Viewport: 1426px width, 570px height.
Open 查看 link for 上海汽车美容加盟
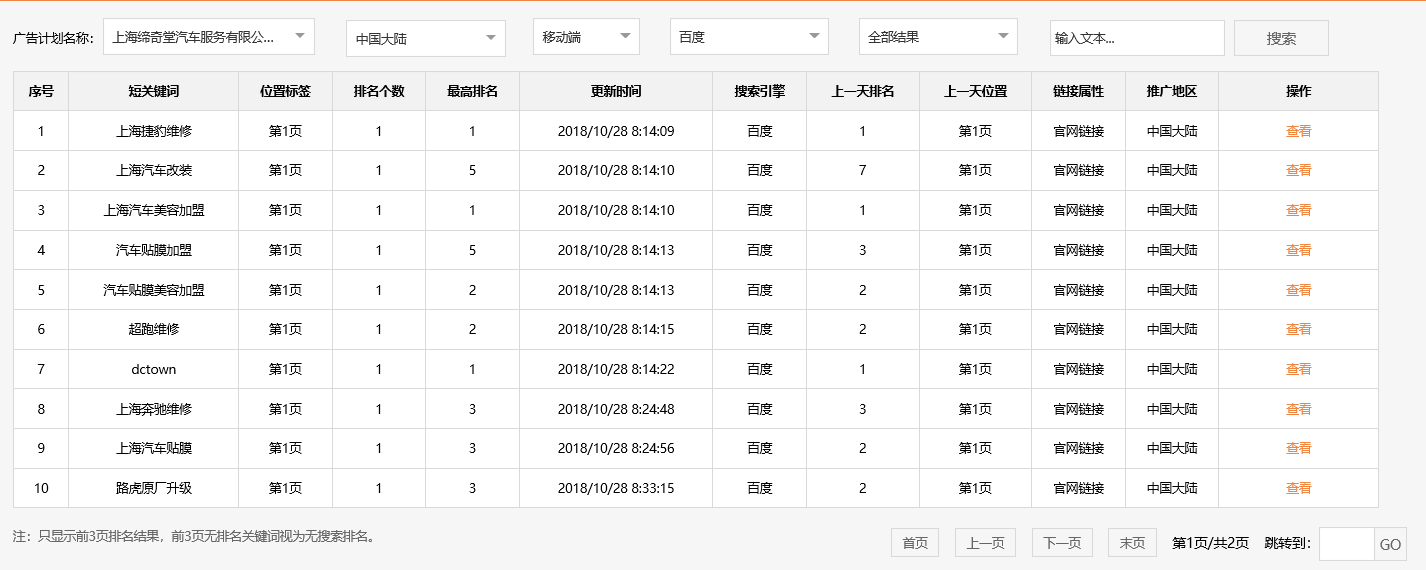pyautogui.click(x=1298, y=210)
